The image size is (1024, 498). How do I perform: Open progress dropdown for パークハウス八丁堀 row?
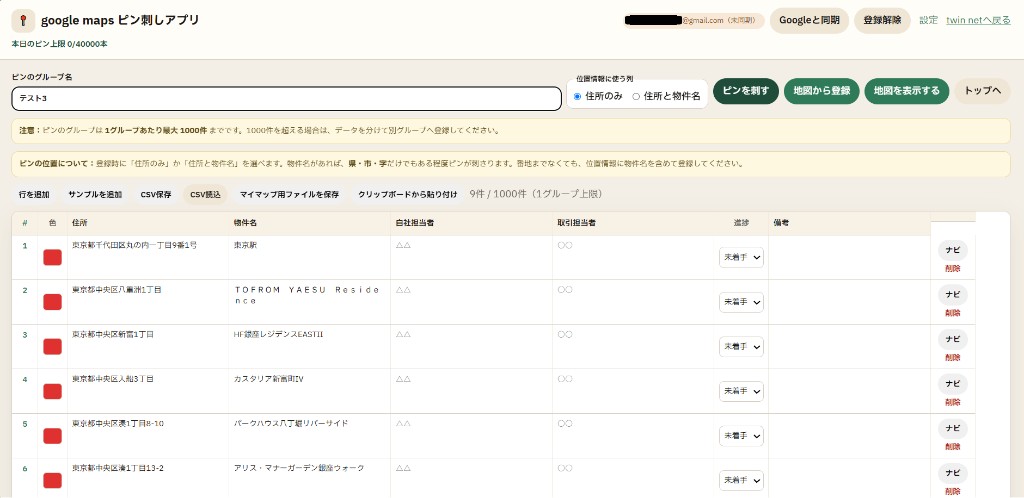[741, 436]
